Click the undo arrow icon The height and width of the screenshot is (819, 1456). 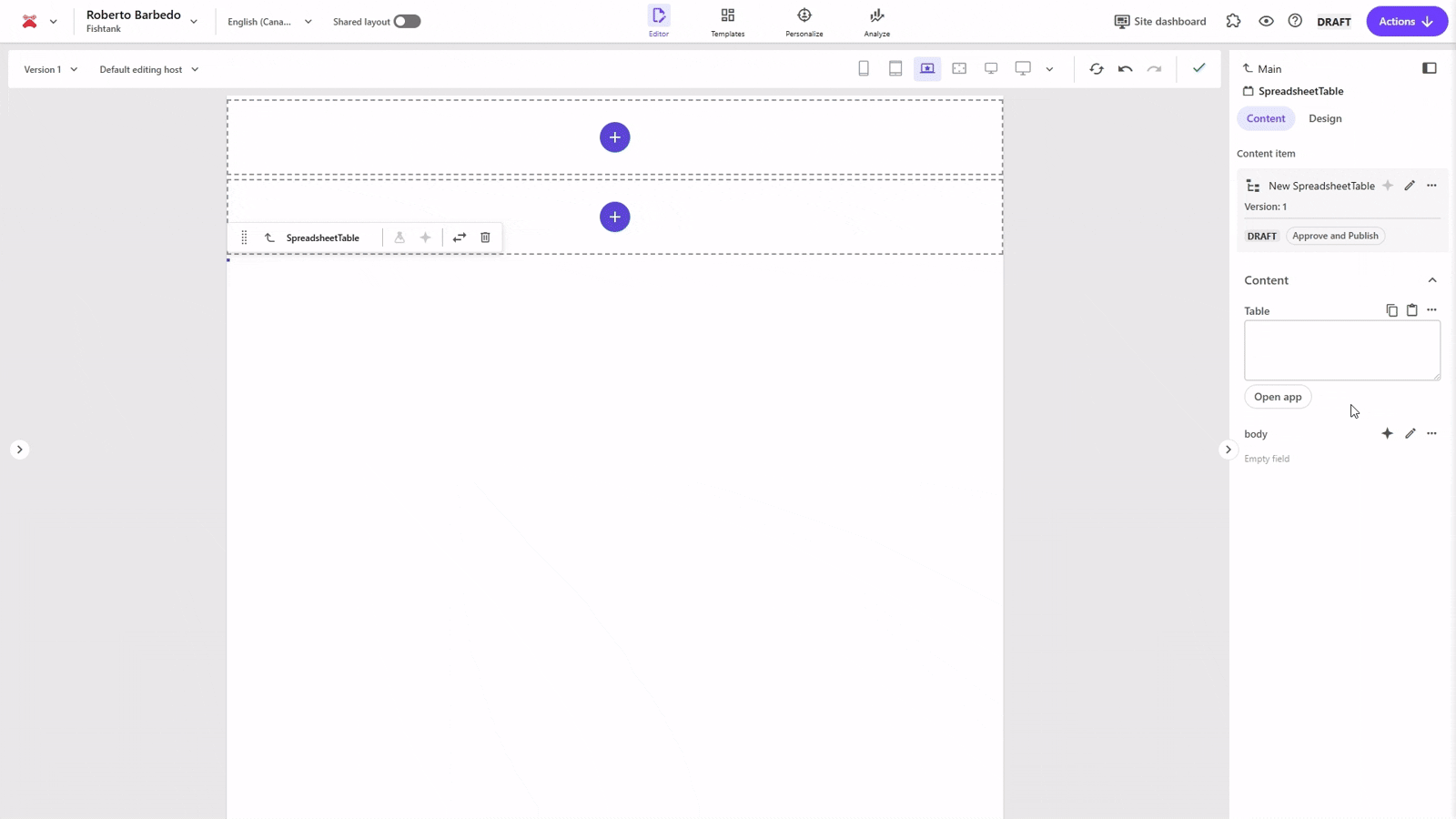(x=1125, y=69)
